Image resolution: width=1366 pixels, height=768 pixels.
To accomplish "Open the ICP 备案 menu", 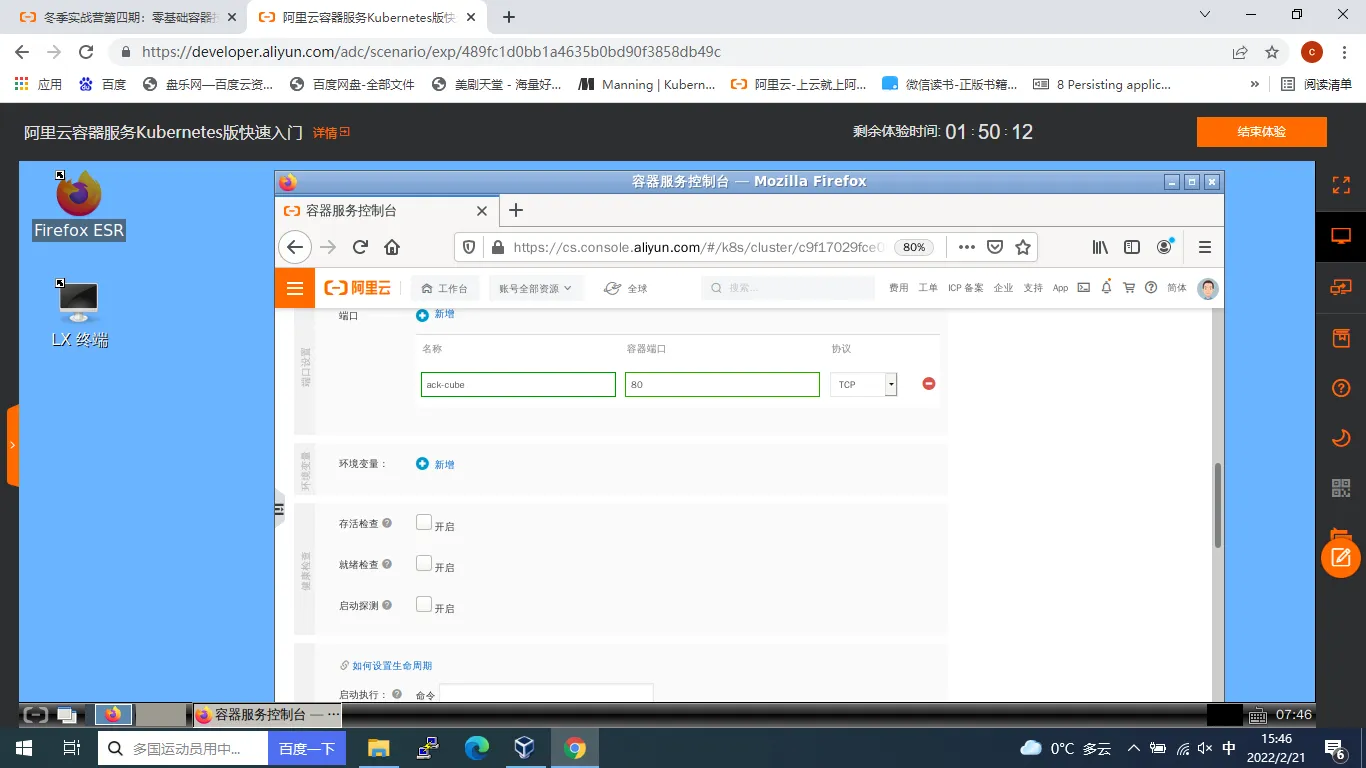I will point(966,288).
